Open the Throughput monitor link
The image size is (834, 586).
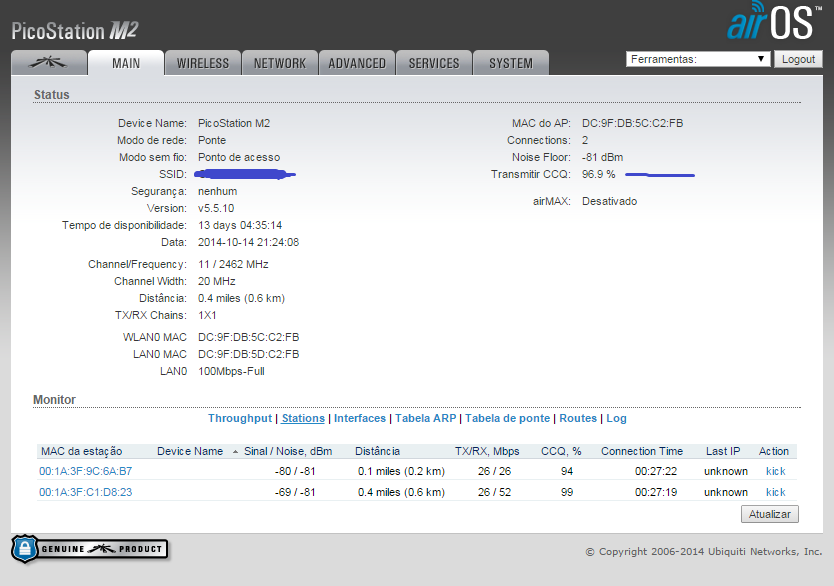(240, 418)
